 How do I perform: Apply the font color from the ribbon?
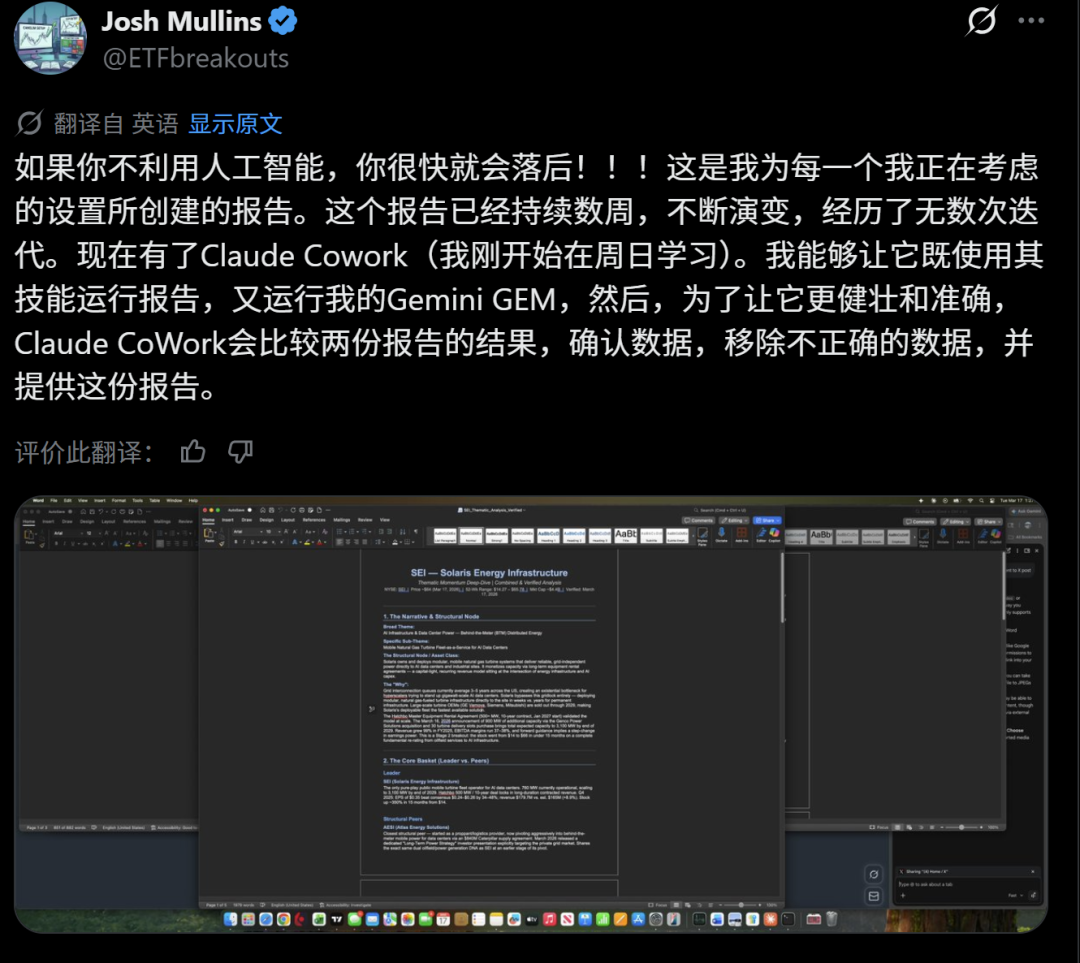(320, 542)
